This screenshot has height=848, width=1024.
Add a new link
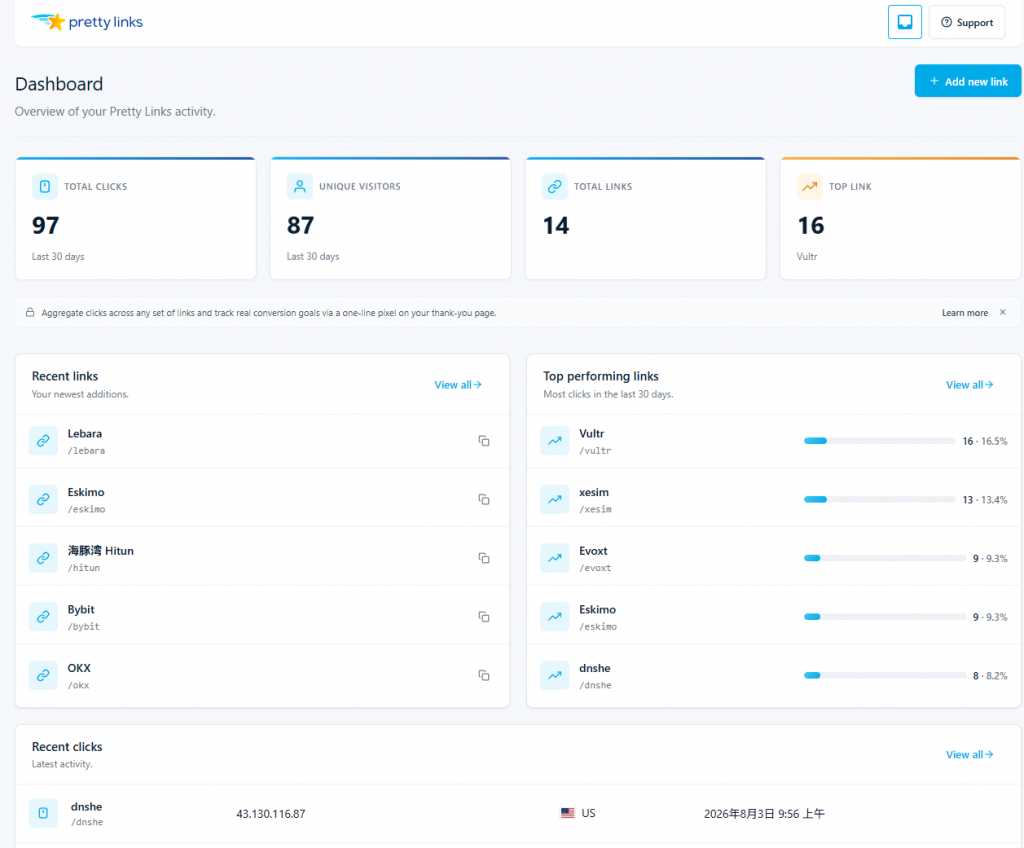[x=967, y=81]
